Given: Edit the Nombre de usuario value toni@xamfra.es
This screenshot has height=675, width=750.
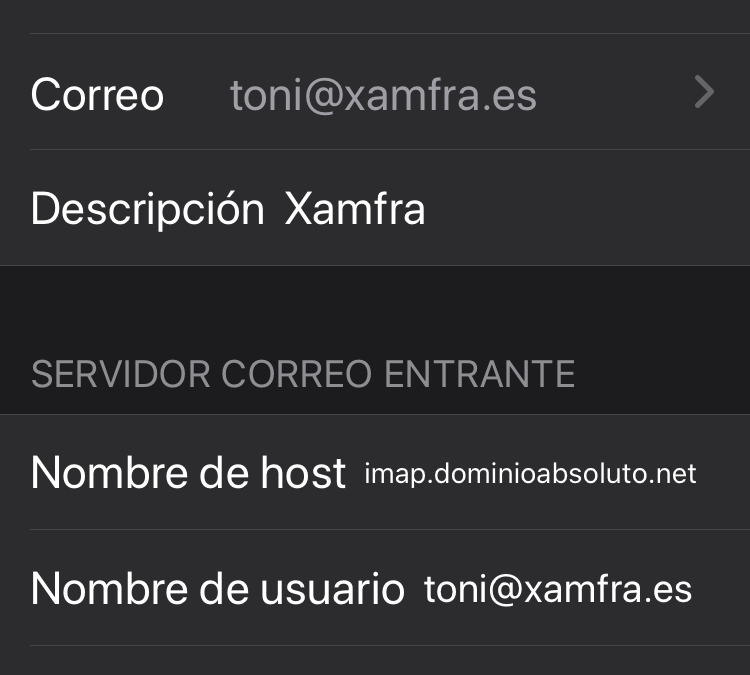Looking at the screenshot, I should [558, 589].
